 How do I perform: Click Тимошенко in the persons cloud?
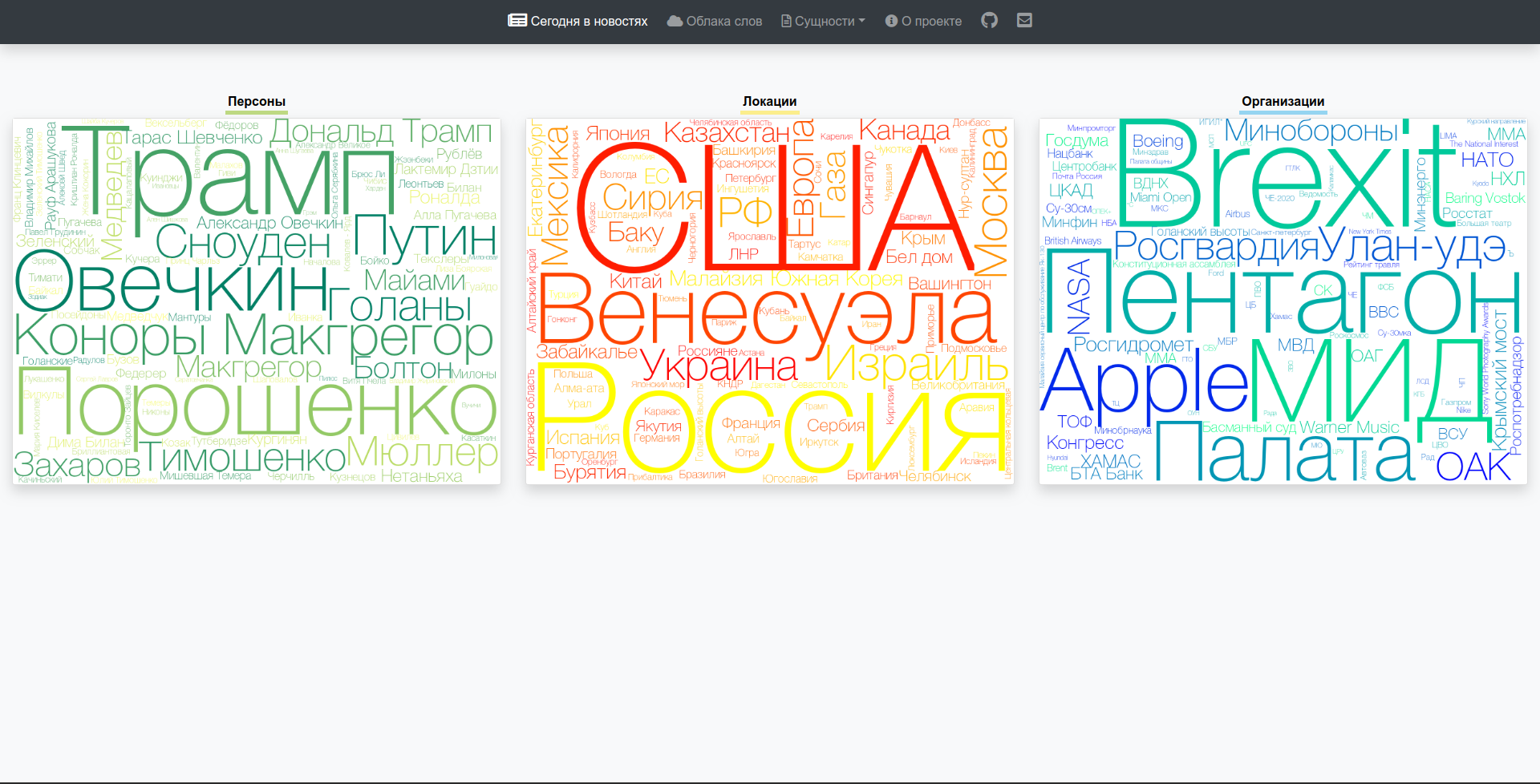243,458
